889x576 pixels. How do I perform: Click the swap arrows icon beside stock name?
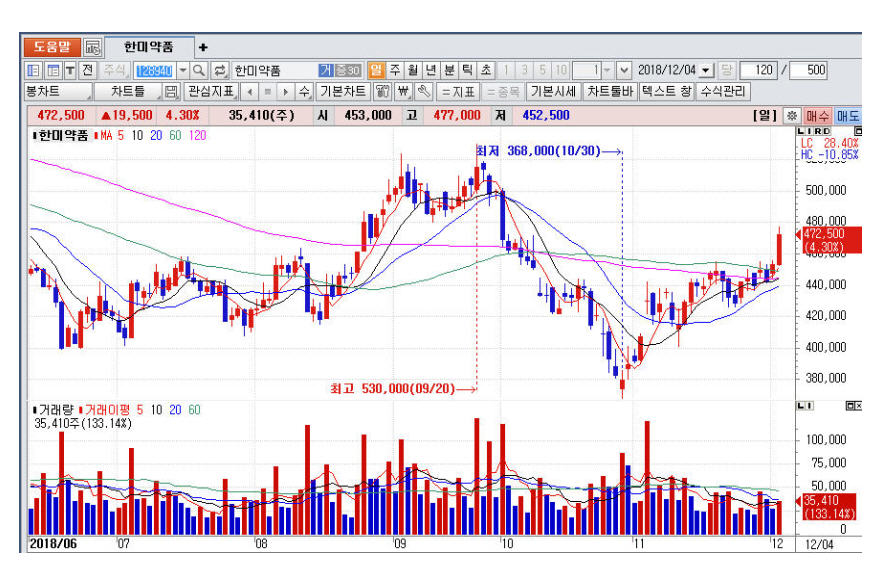click(219, 71)
